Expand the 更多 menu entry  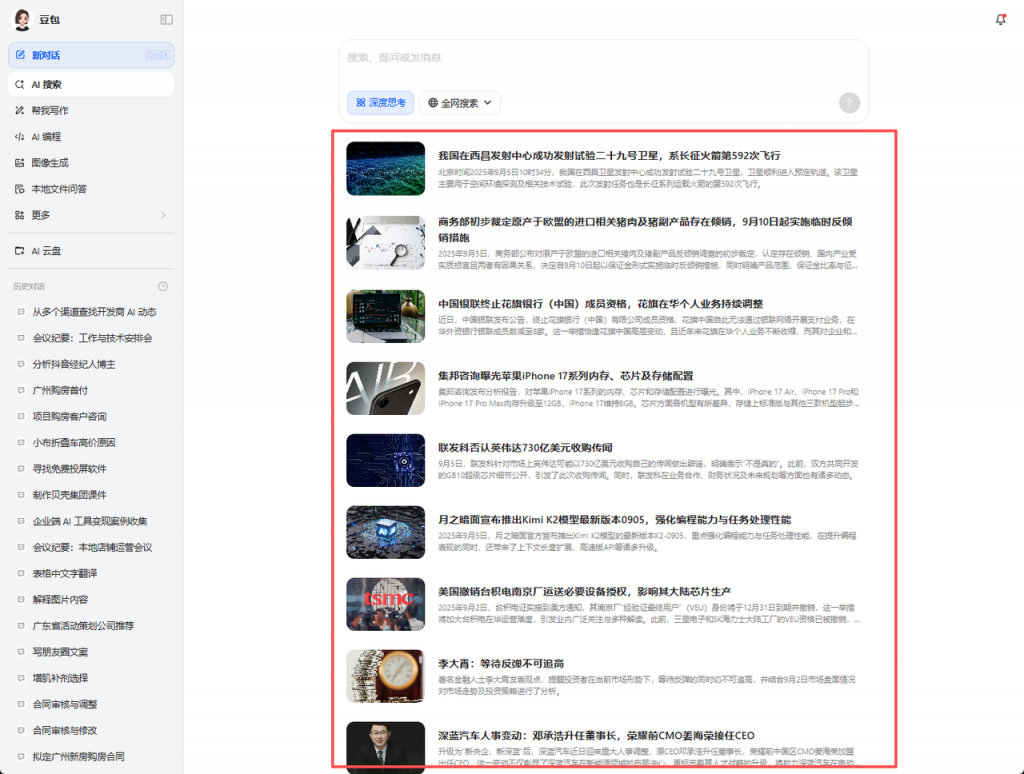point(91,215)
